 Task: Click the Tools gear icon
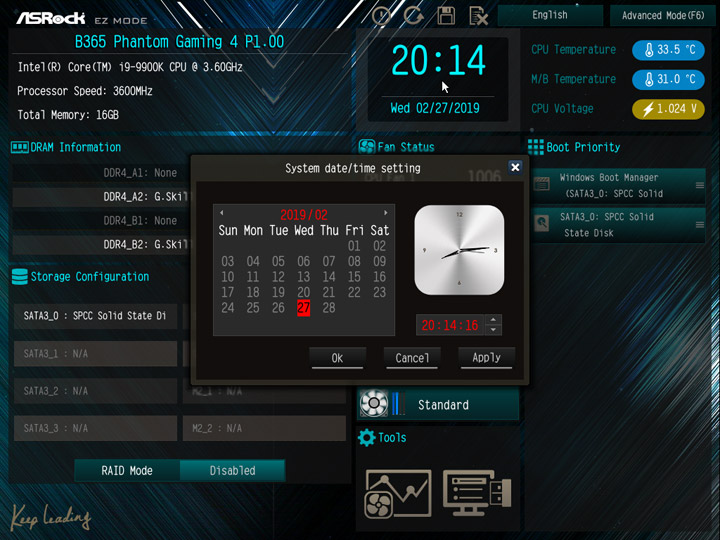366,438
